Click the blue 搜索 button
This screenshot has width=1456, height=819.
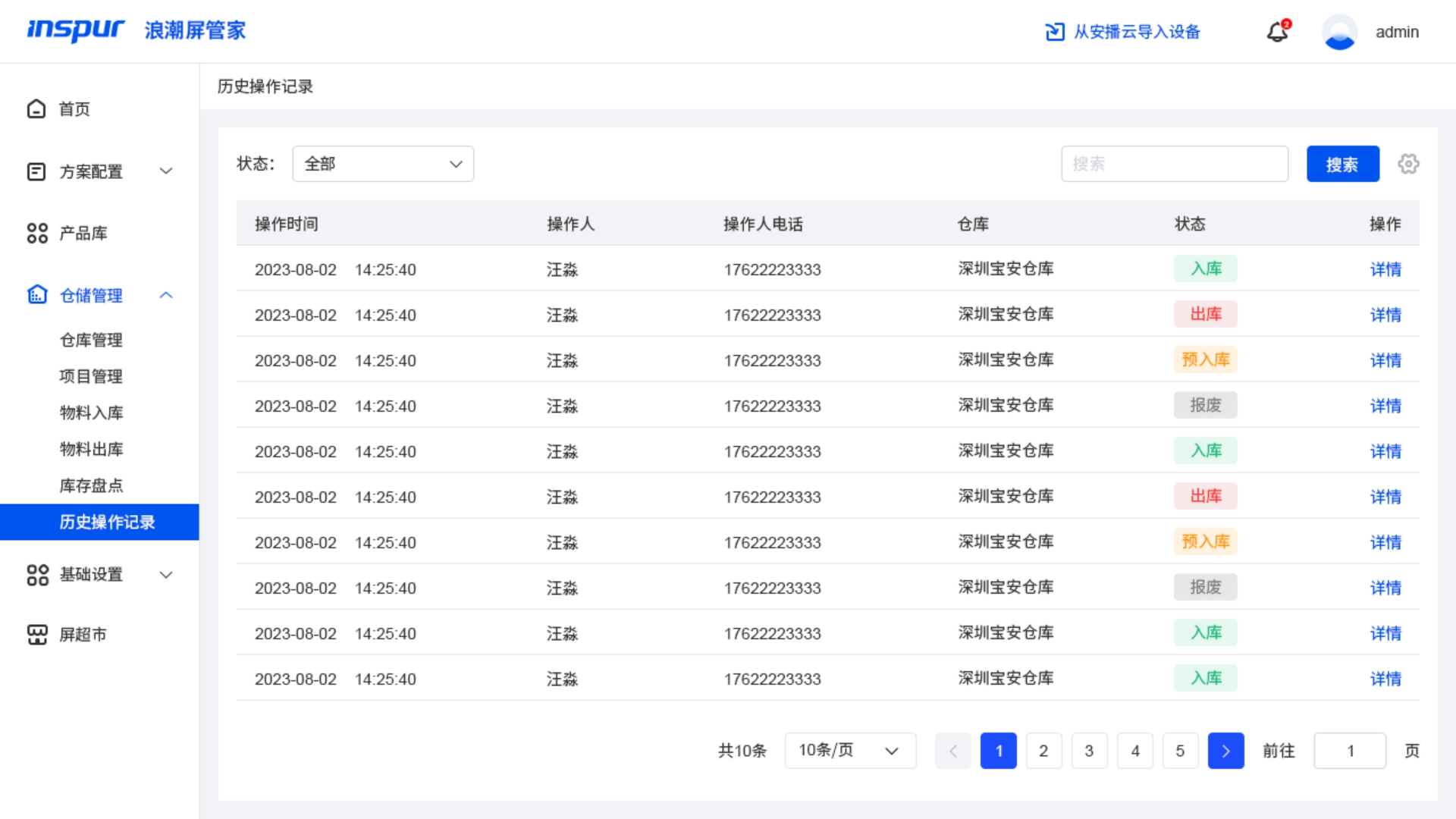tap(1342, 164)
